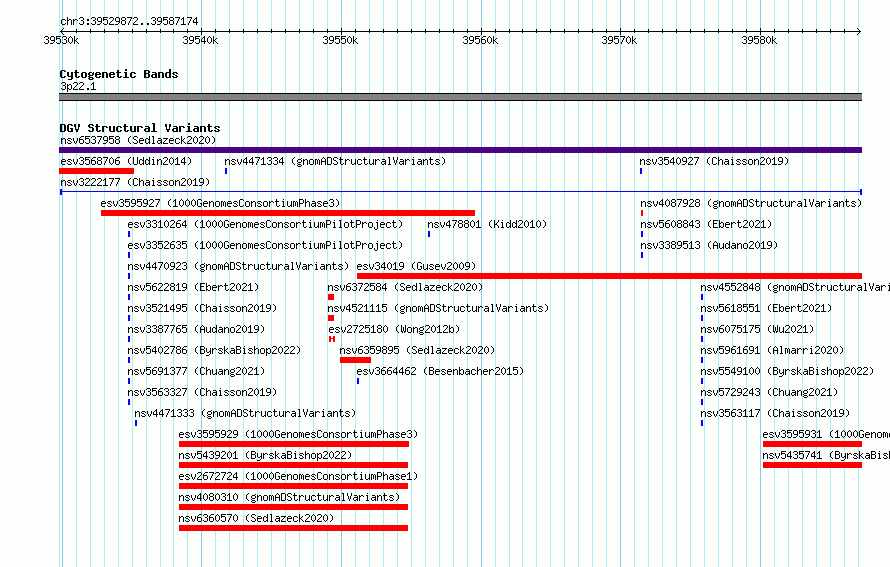Open esv34019 (Gusev2009) label

416,266
